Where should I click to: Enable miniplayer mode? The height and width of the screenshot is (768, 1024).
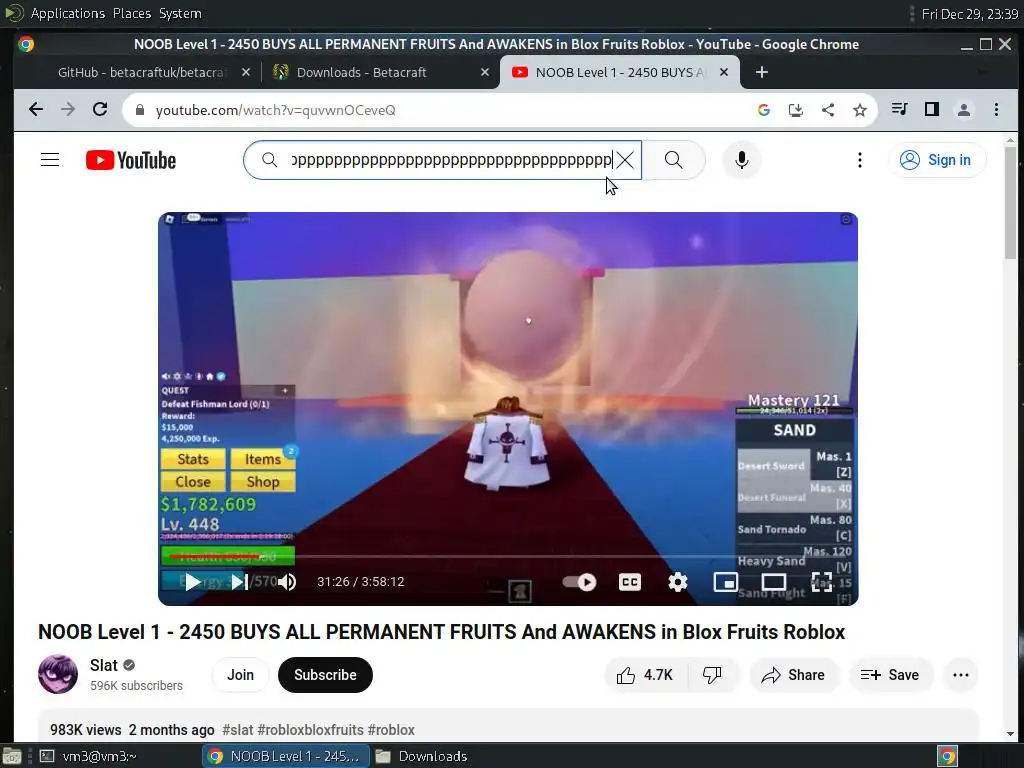(x=726, y=582)
